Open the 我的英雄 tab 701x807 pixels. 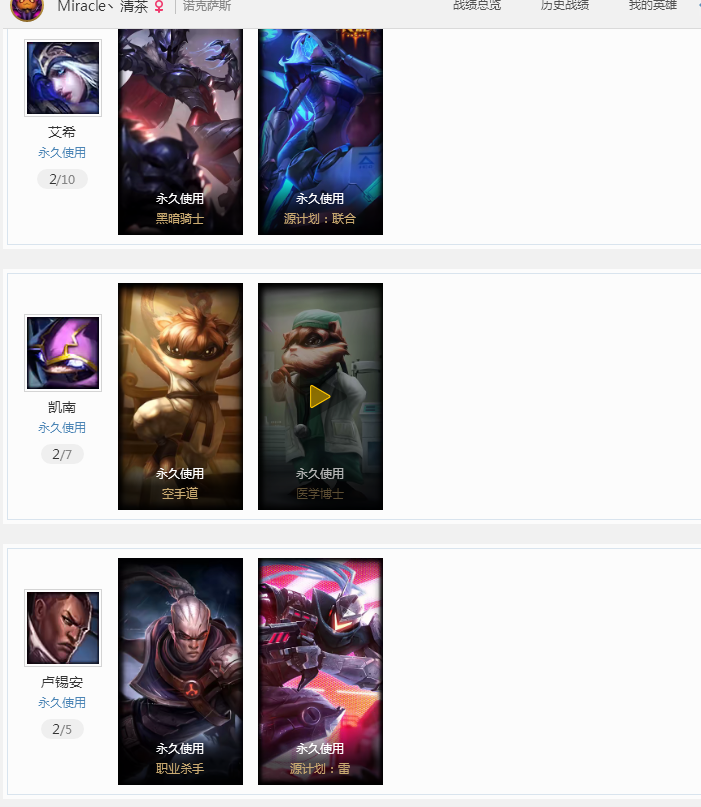tap(652, 6)
